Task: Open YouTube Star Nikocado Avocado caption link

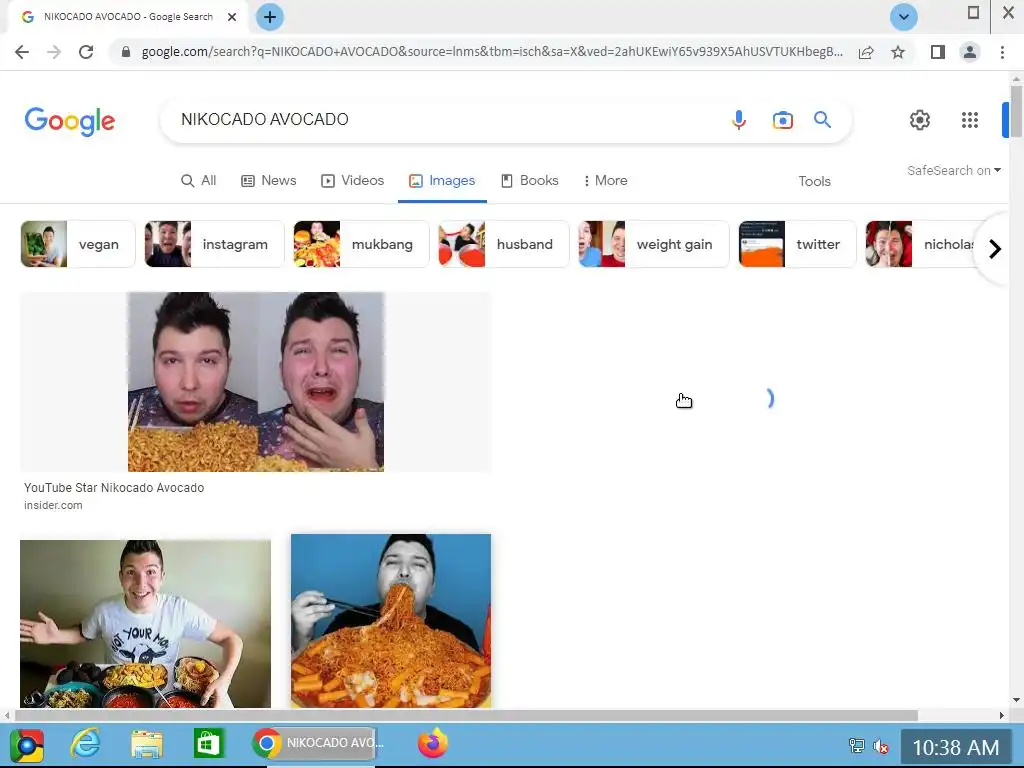Action: click(x=114, y=488)
